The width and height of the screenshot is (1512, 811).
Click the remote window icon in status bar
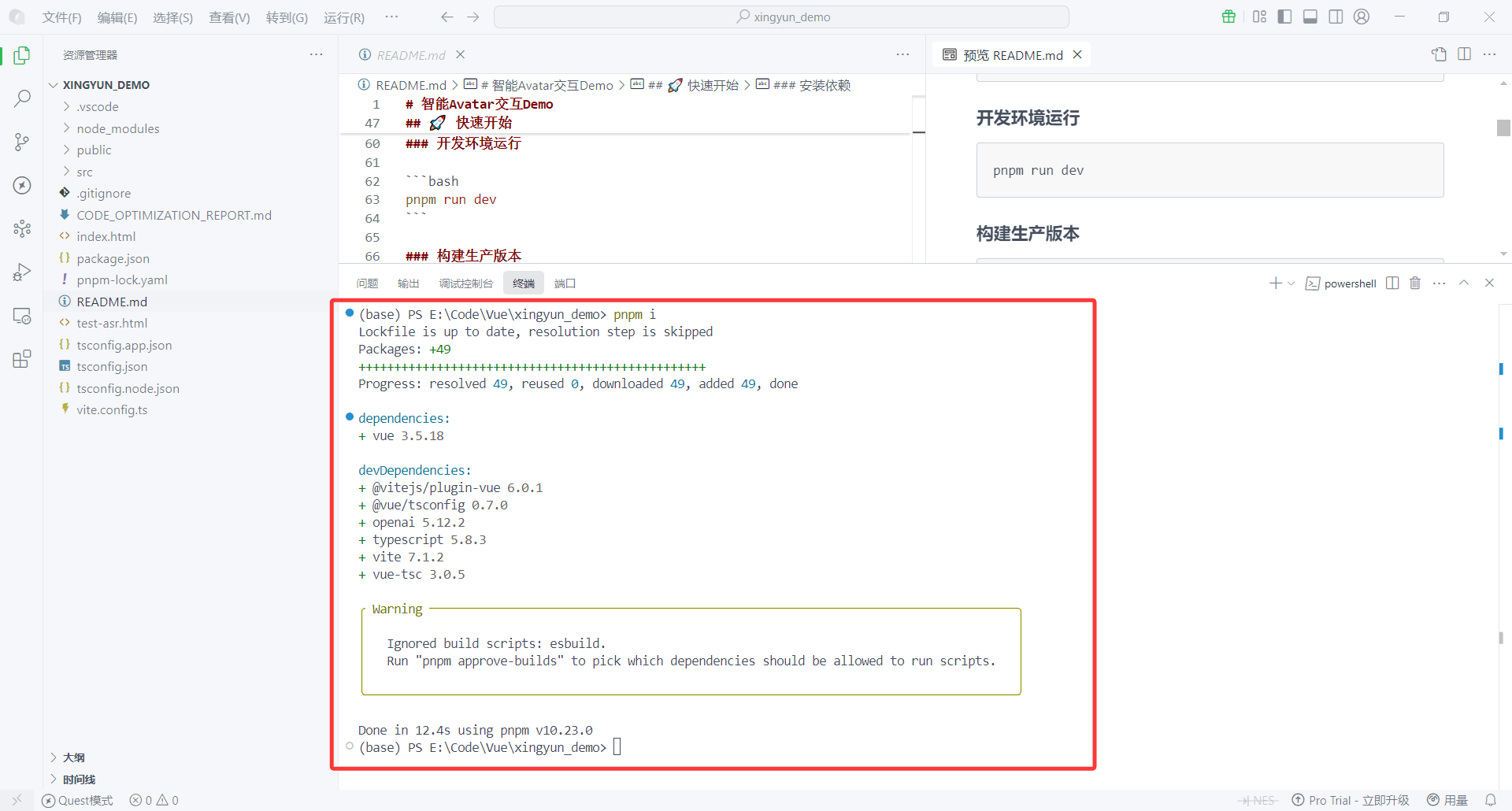coord(17,800)
